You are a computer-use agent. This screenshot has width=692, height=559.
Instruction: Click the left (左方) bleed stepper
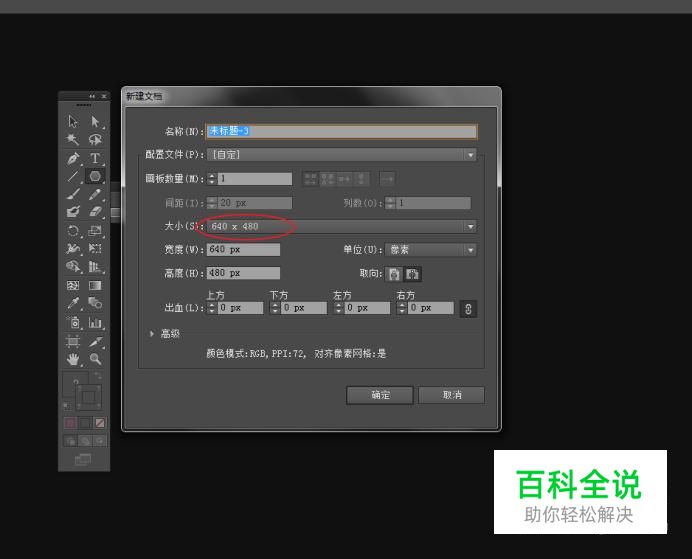[x=338, y=308]
